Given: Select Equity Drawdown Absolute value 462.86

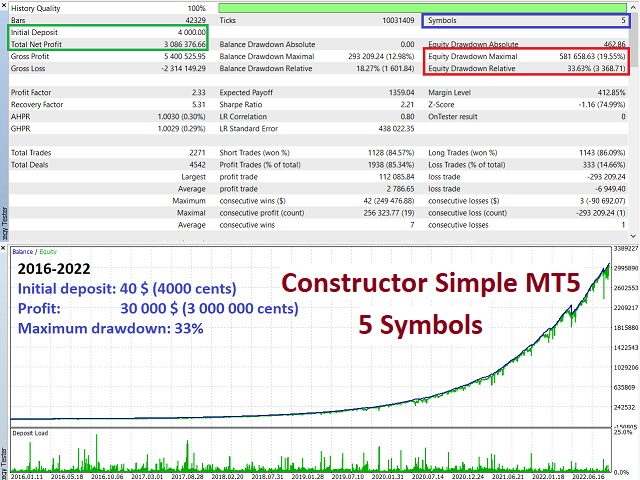Looking at the screenshot, I should pyautogui.click(x=614, y=44).
